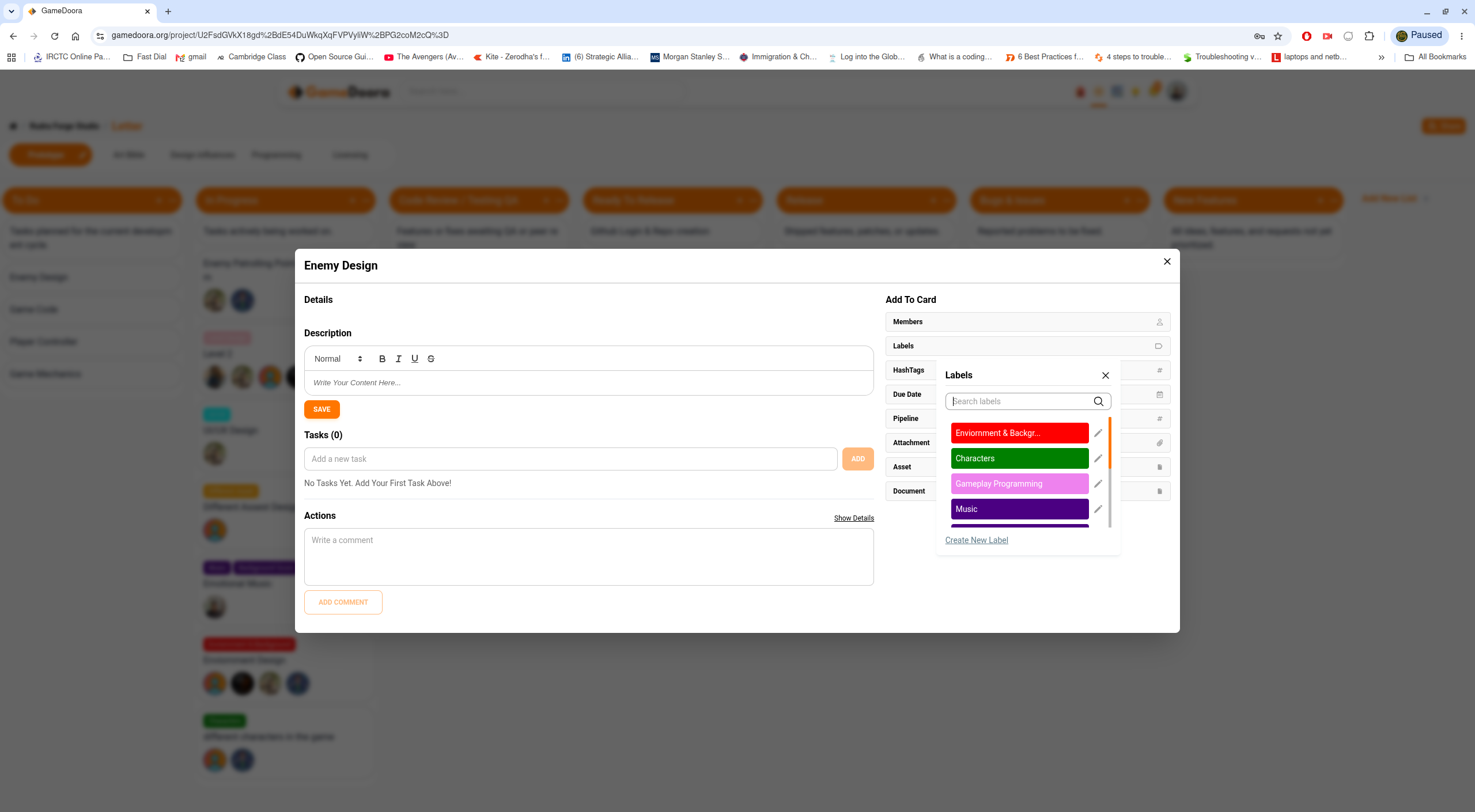Click the ADD COMMENT button

click(x=343, y=602)
